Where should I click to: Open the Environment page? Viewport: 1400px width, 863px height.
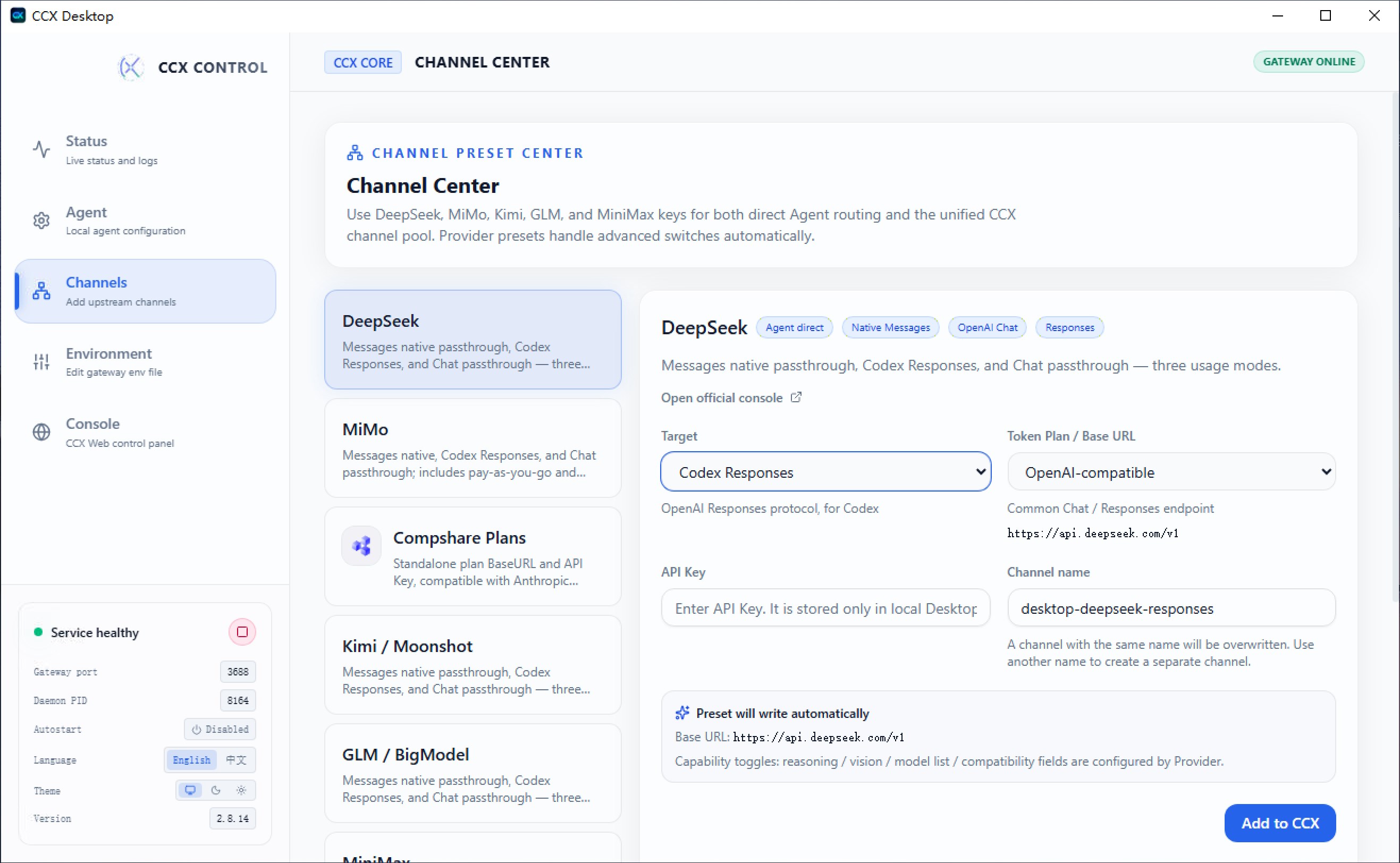point(145,362)
